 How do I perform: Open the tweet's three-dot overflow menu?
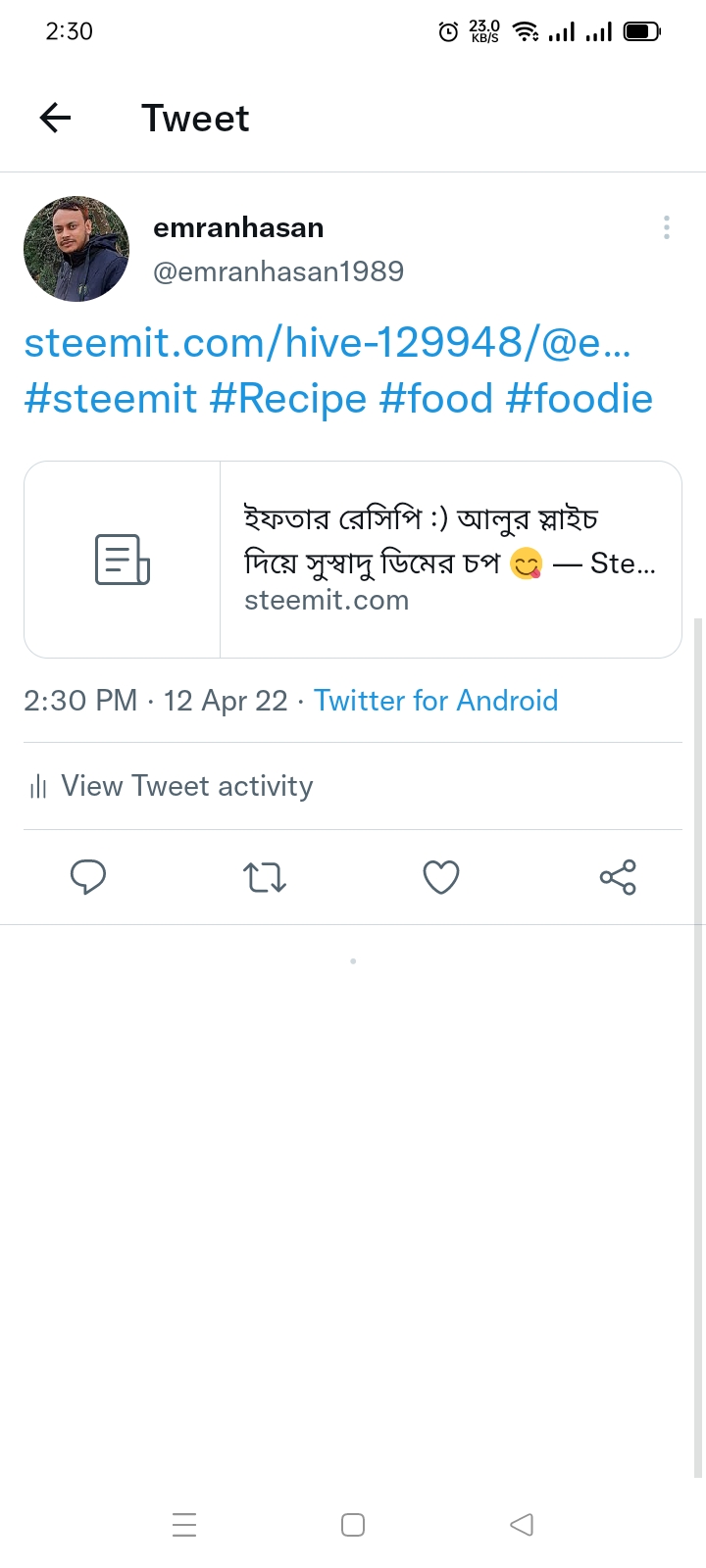click(667, 227)
